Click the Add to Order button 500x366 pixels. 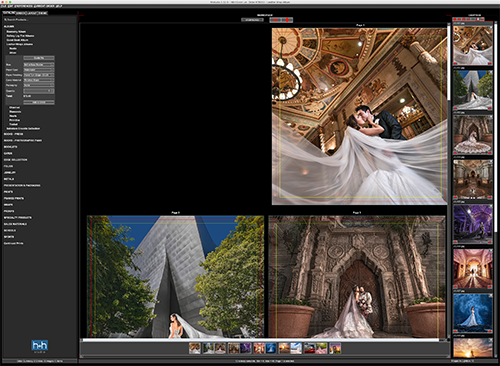39,102
